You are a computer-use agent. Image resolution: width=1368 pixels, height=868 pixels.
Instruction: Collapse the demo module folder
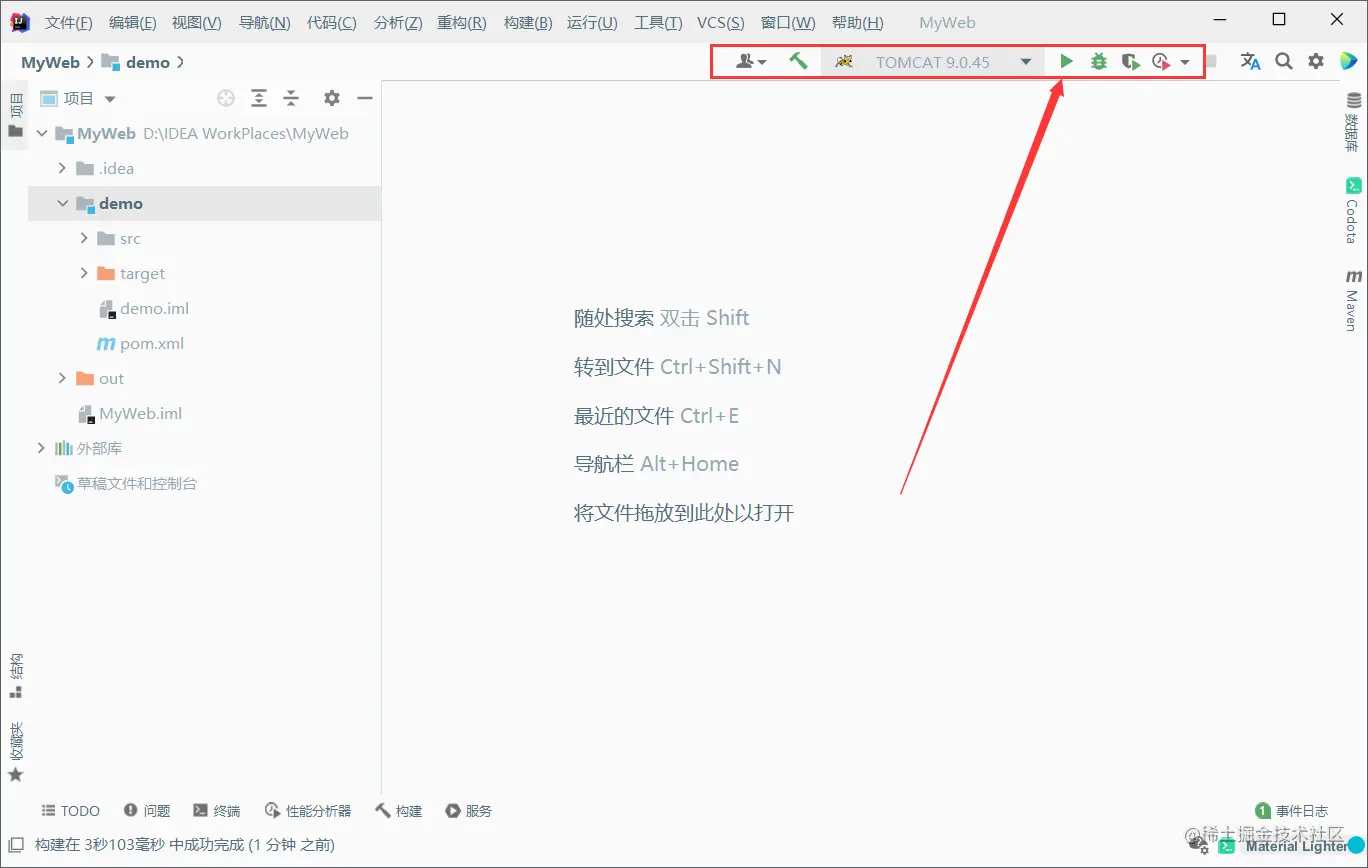(x=62, y=203)
